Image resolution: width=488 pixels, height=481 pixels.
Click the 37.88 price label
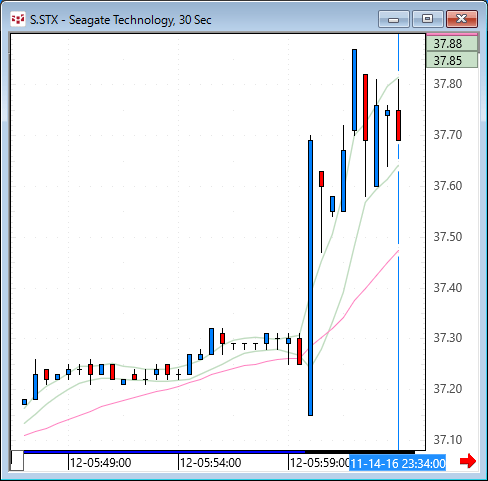click(x=452, y=44)
